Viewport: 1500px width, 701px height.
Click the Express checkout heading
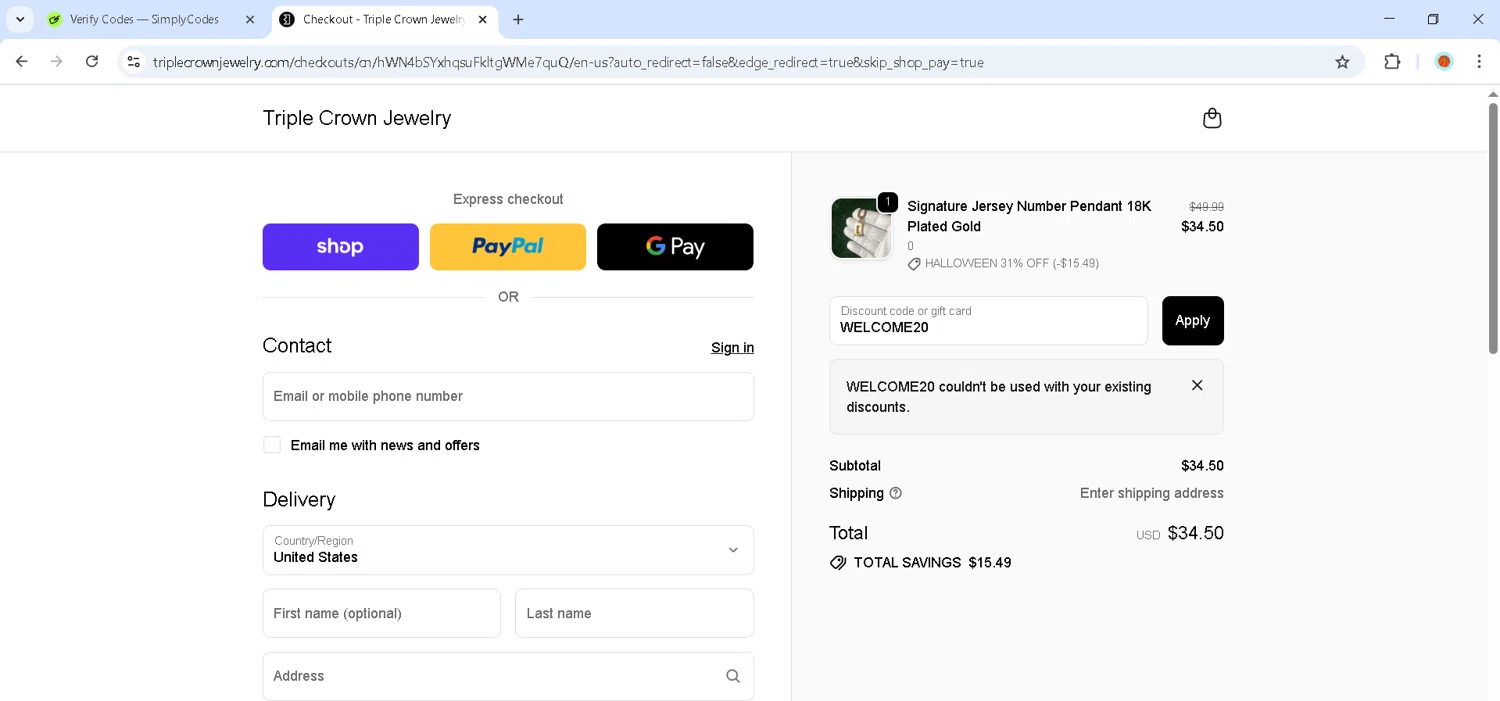(x=508, y=199)
